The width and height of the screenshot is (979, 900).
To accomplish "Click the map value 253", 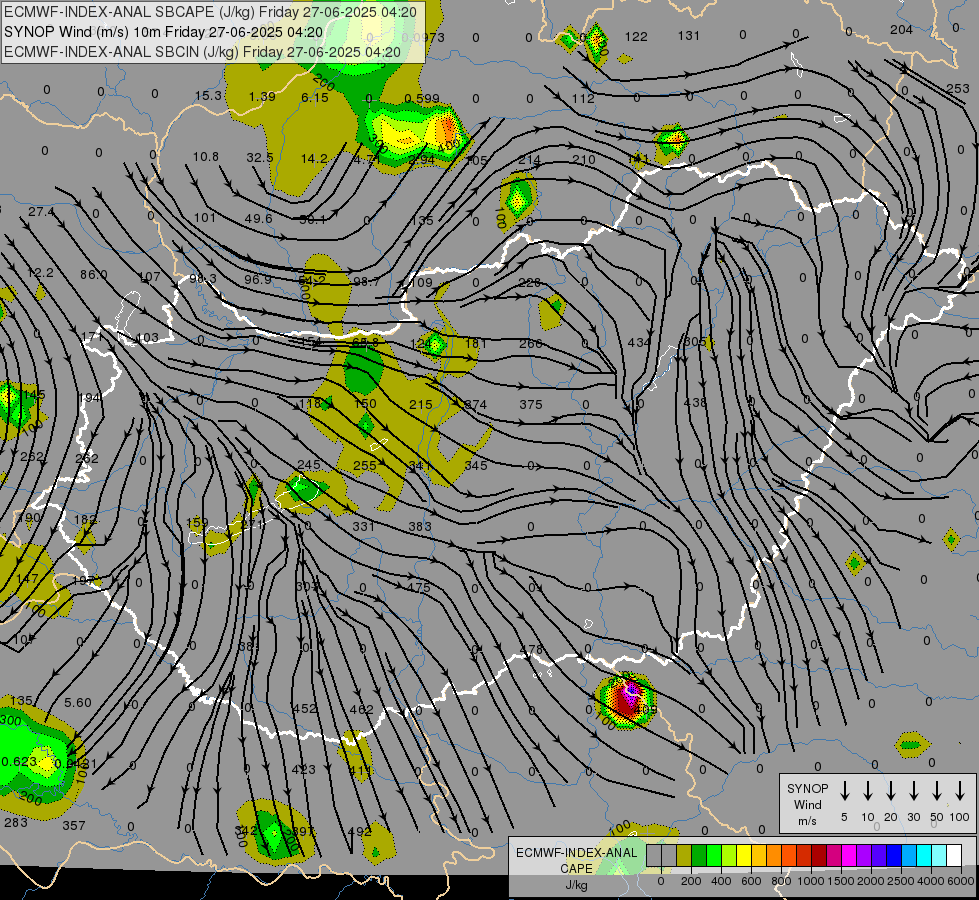I will (x=958, y=88).
